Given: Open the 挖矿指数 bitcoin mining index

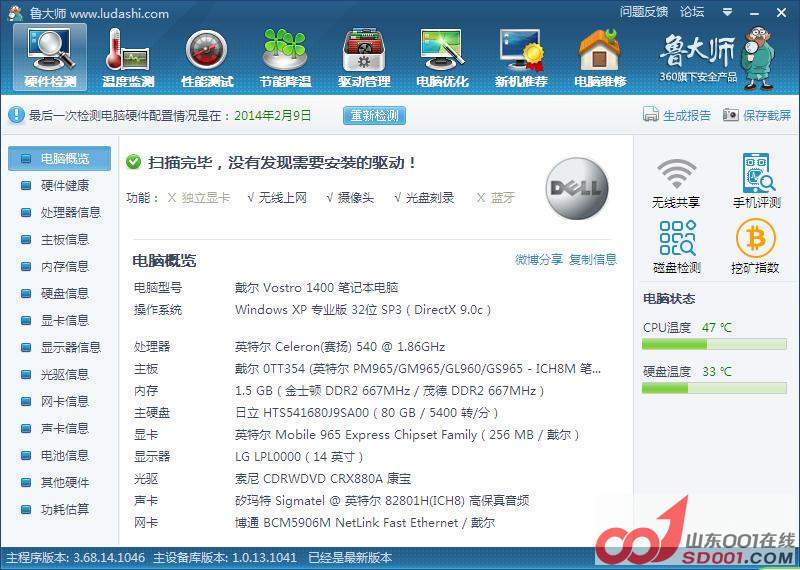Looking at the screenshot, I should point(756,247).
